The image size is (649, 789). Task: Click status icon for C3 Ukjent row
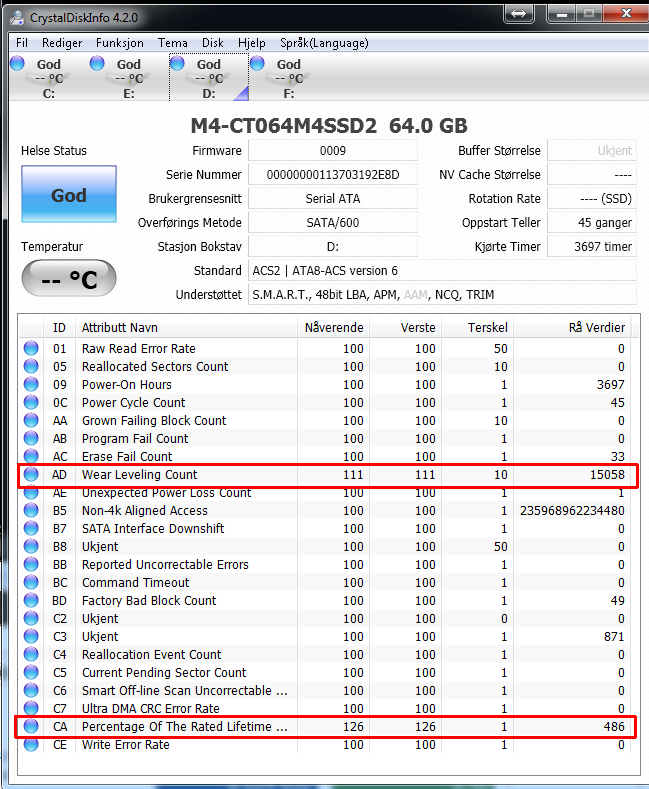31,637
